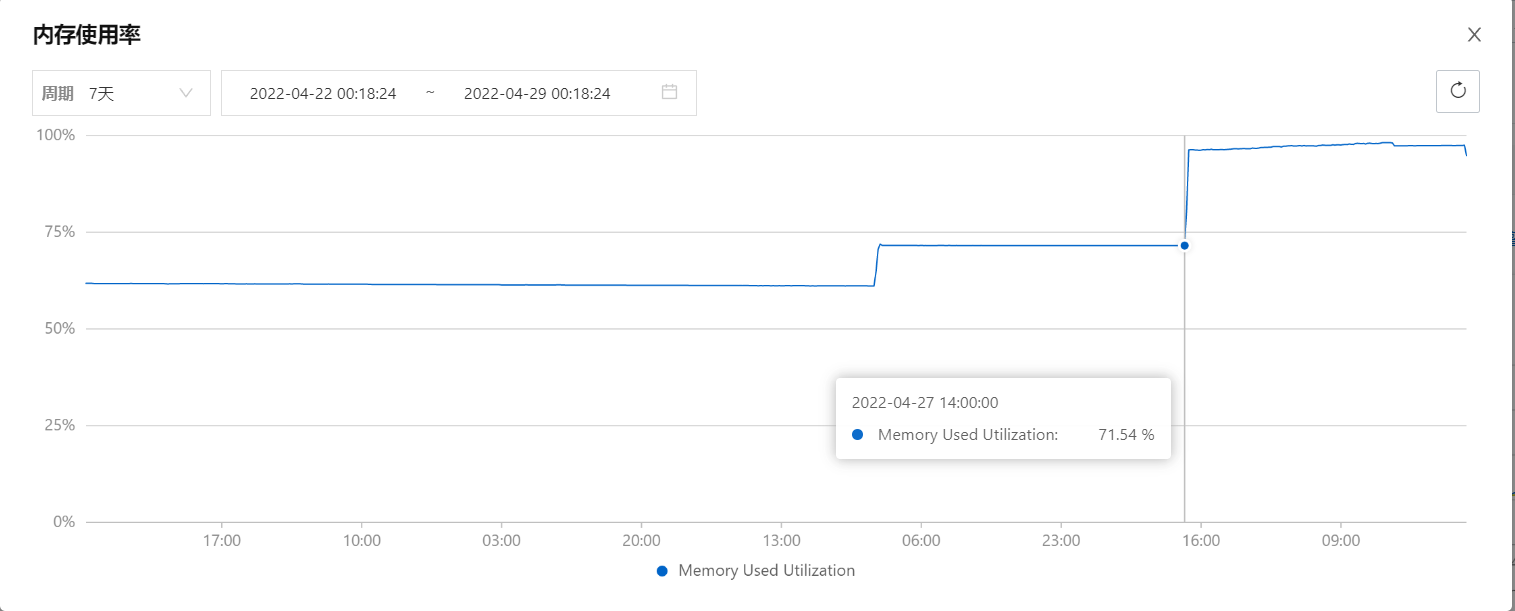The image size is (1515, 611).
Task: Expand the 周期 7天 period dropdown
Action: [121, 93]
